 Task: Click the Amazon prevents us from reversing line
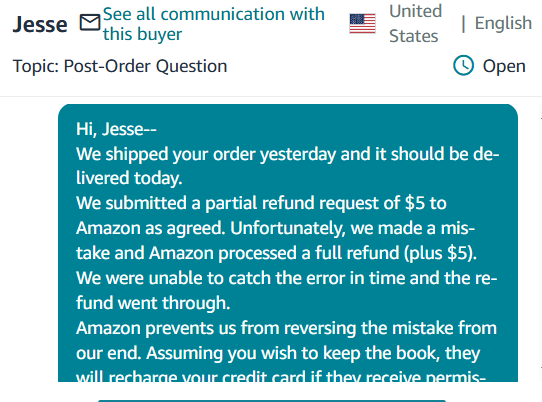tap(286, 327)
